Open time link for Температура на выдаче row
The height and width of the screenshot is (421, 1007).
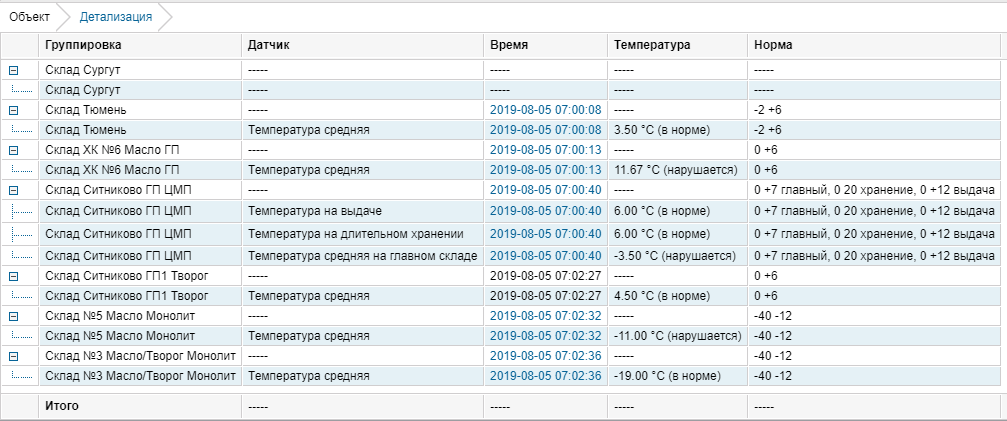[x=545, y=211]
